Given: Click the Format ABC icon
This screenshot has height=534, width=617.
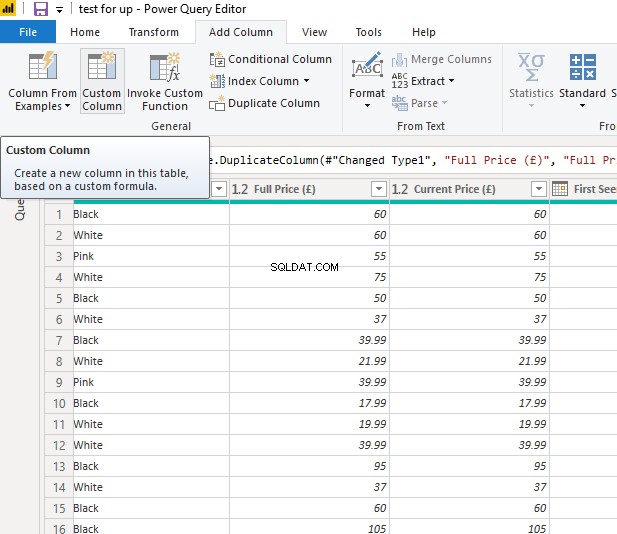Looking at the screenshot, I should coord(368,66).
